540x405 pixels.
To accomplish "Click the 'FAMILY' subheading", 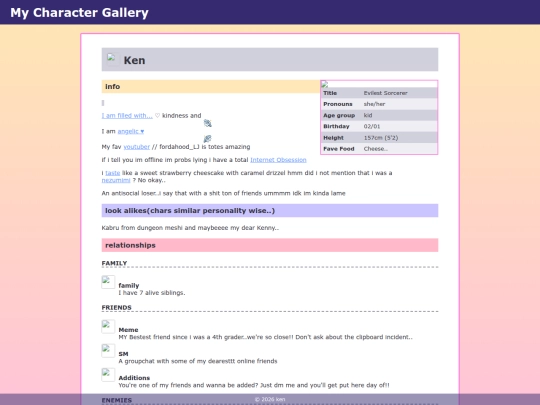I will click(114, 263).
